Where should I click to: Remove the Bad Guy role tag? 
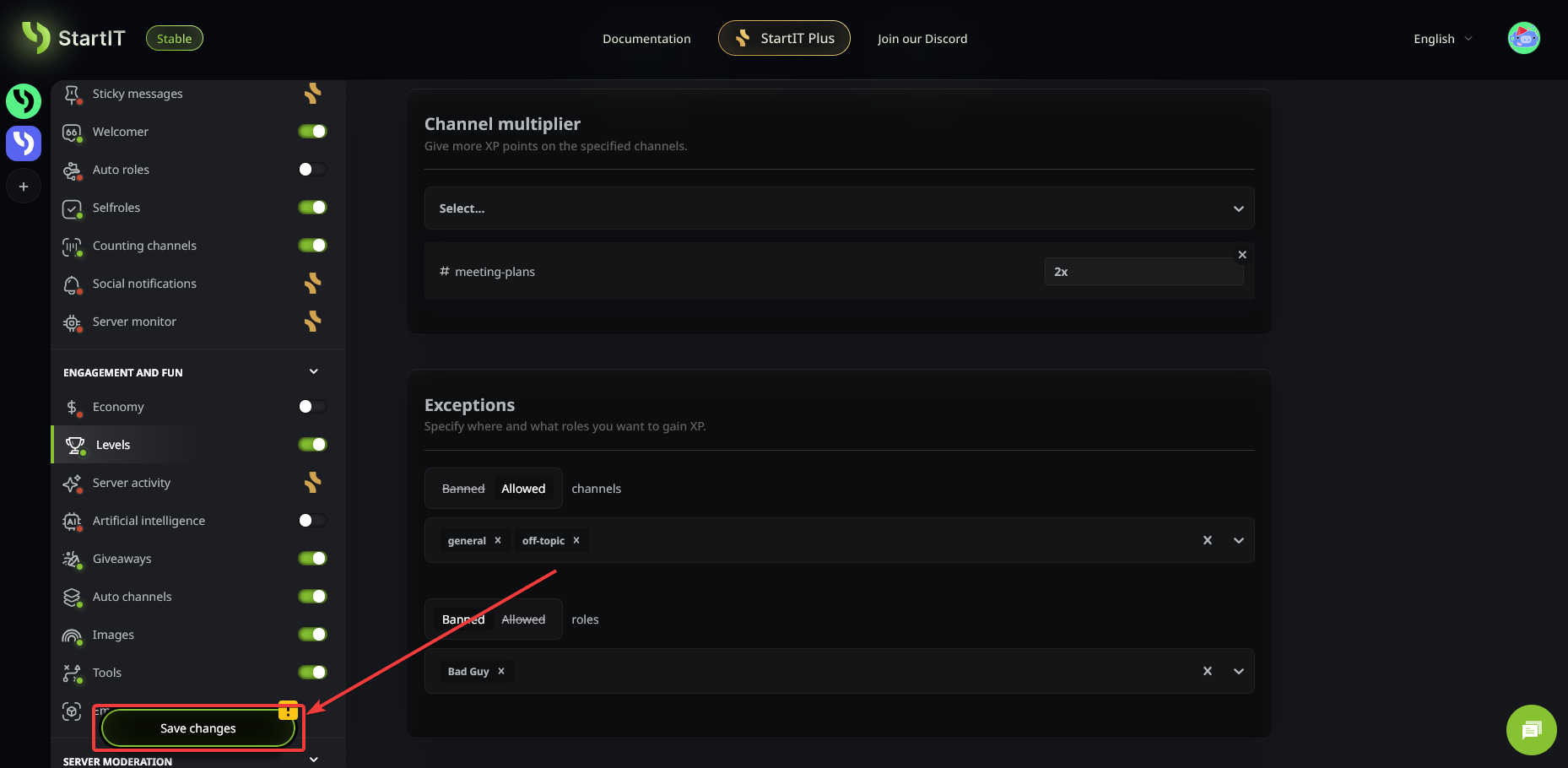[x=501, y=672]
